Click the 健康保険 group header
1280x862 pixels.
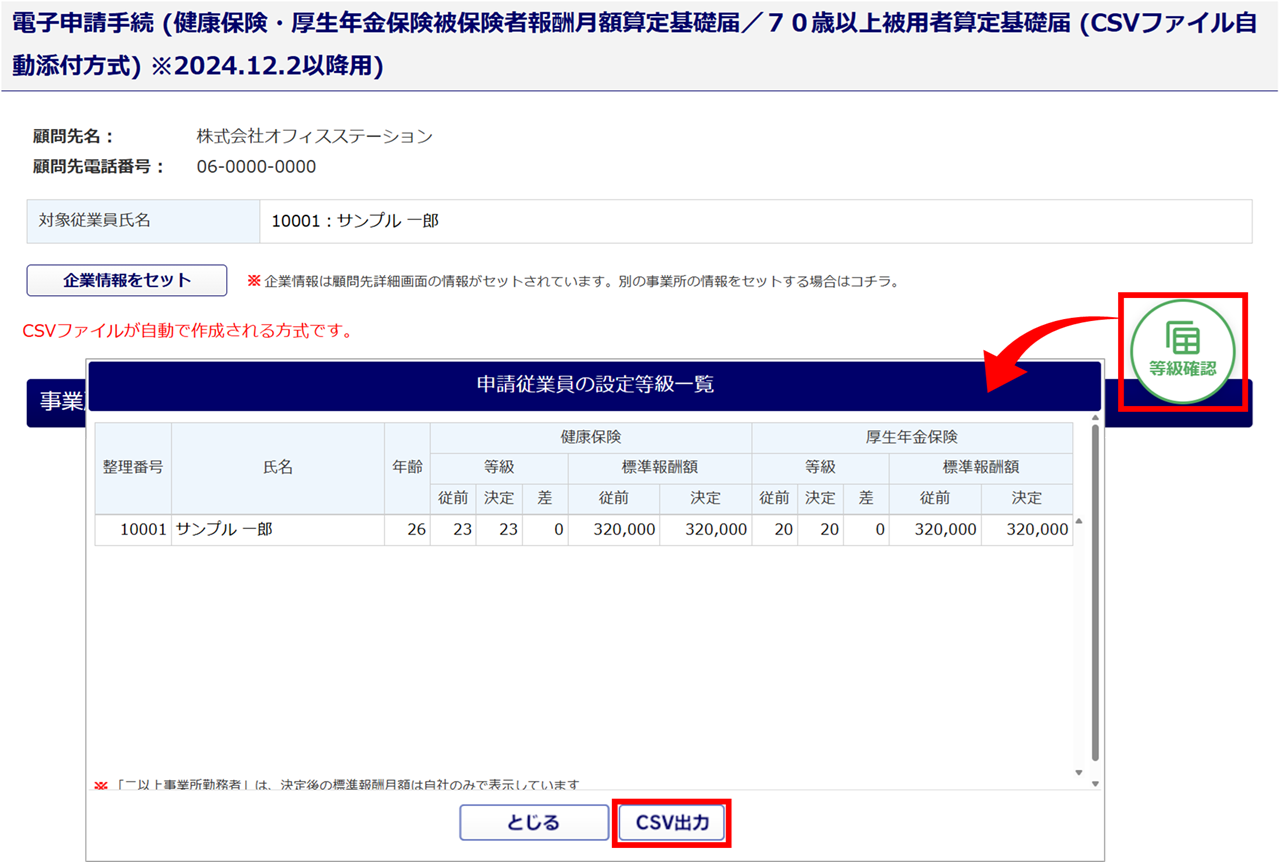pyautogui.click(x=590, y=437)
